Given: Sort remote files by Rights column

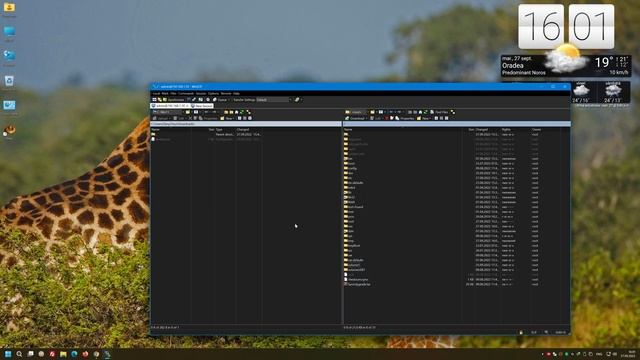Looking at the screenshot, I should 516,129.
